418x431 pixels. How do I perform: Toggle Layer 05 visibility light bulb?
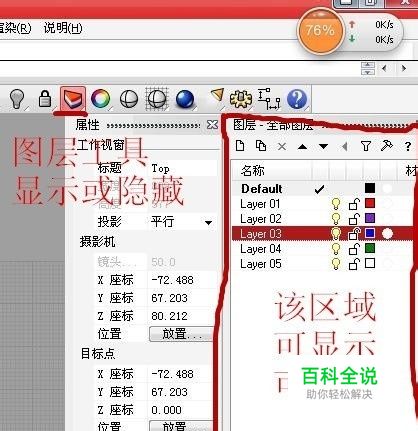click(336, 264)
